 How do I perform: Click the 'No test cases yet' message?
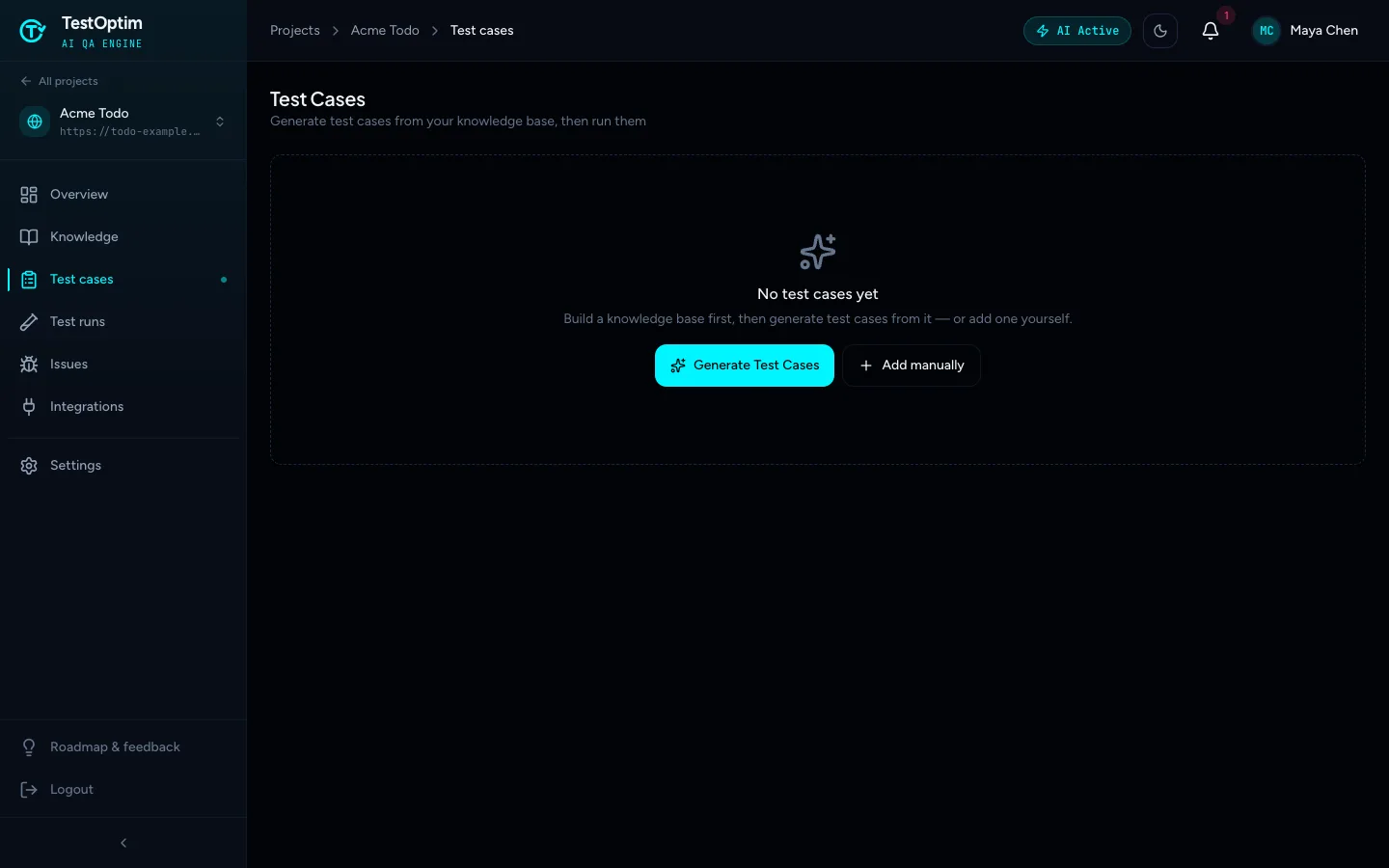click(x=818, y=294)
